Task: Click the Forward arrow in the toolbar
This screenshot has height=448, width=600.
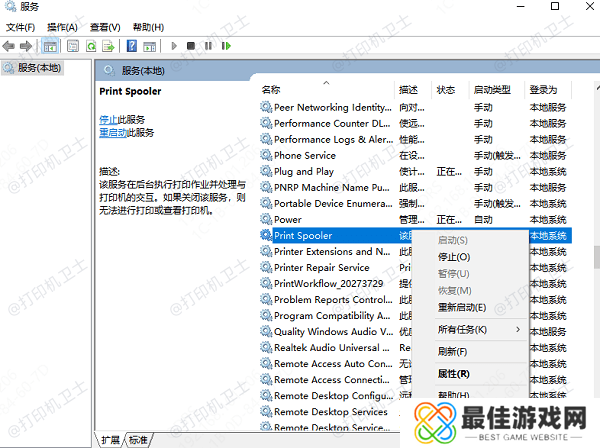Action: [x=26, y=46]
